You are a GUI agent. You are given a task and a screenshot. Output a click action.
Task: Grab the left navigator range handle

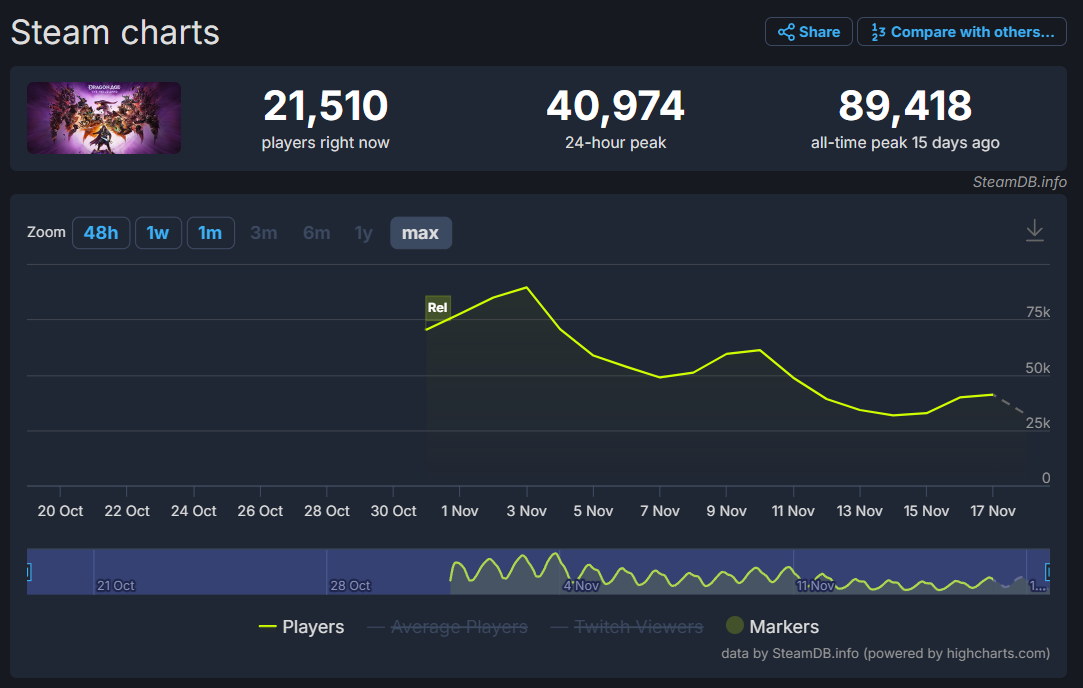coord(28,571)
